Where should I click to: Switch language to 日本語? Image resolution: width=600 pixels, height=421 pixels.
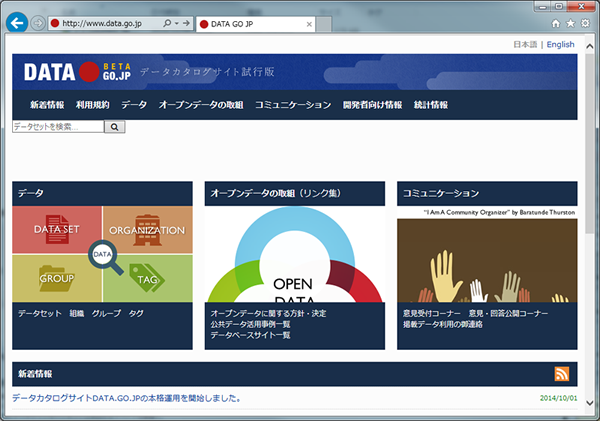[x=525, y=44]
